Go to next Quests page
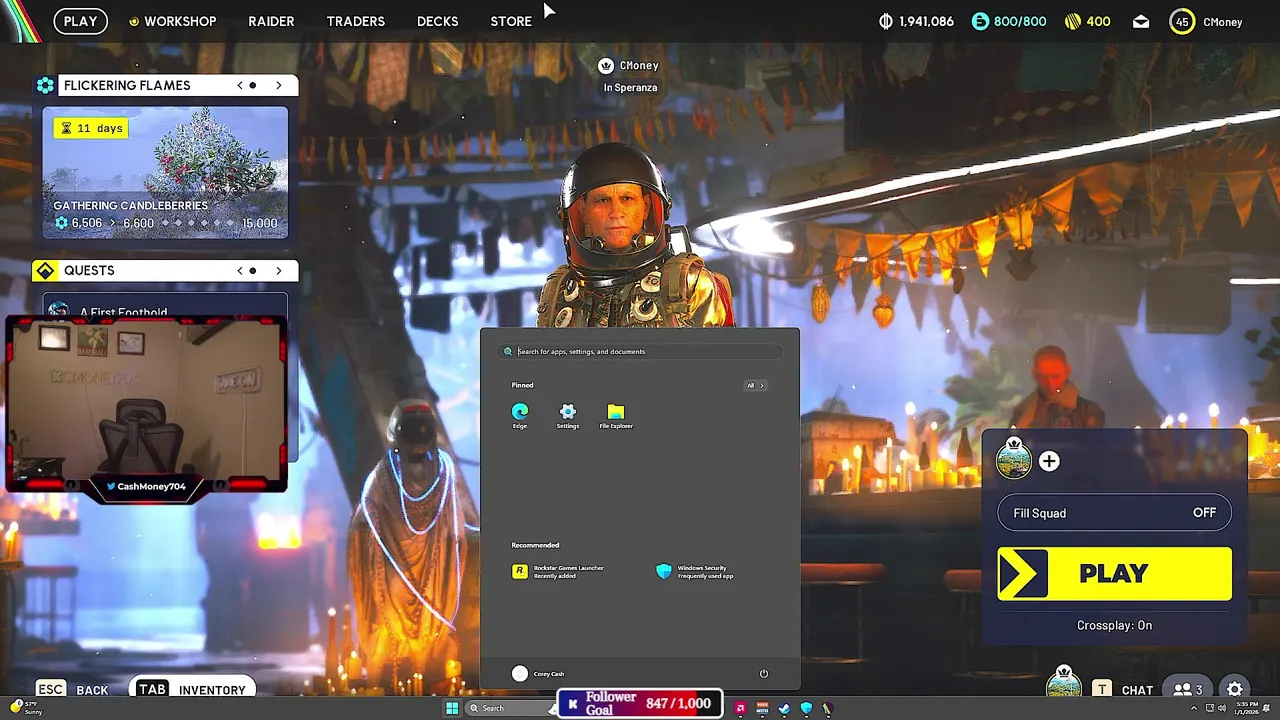The image size is (1280, 720). pos(279,270)
